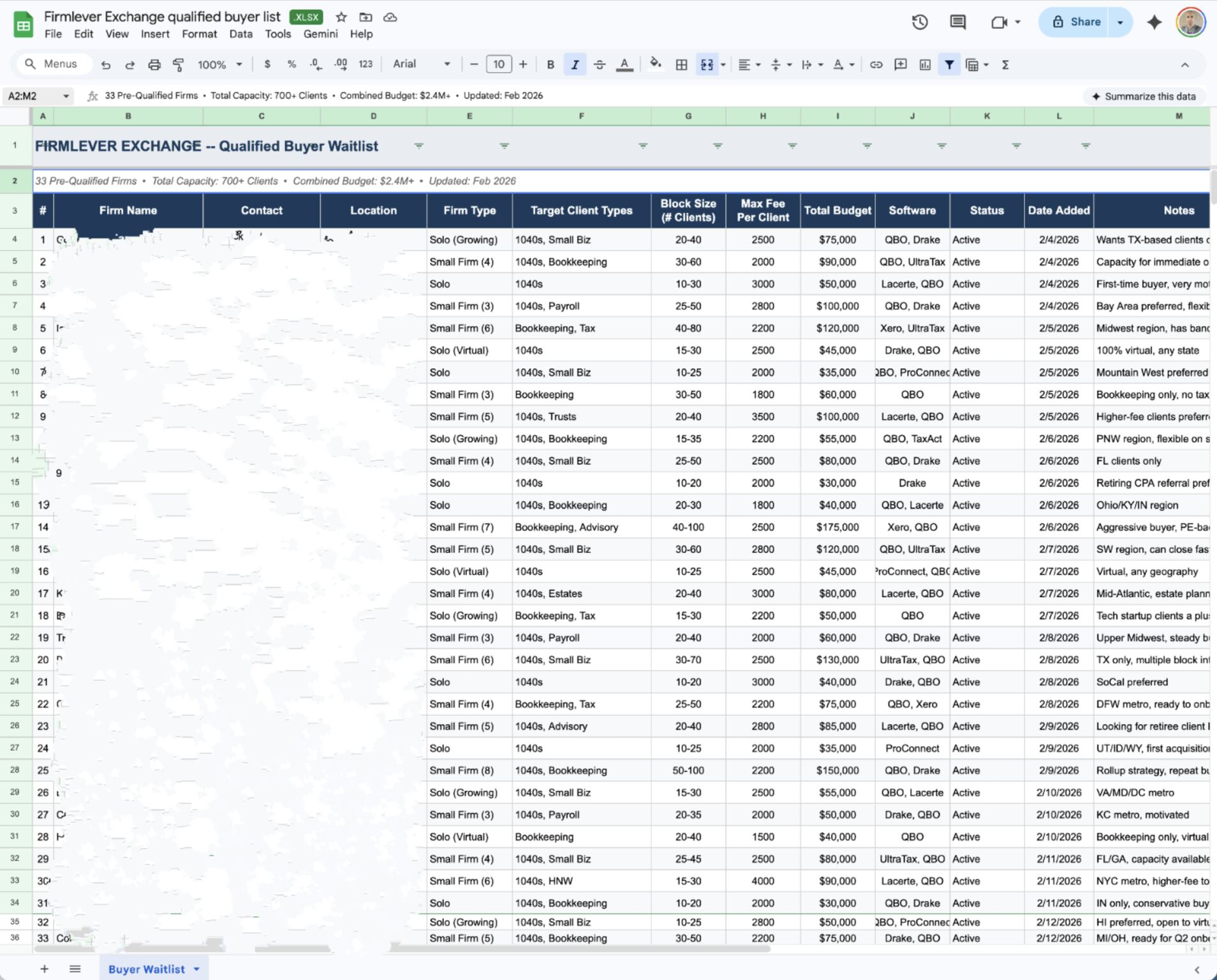1217x980 pixels.
Task: Open version history clock icon
Action: (919, 22)
